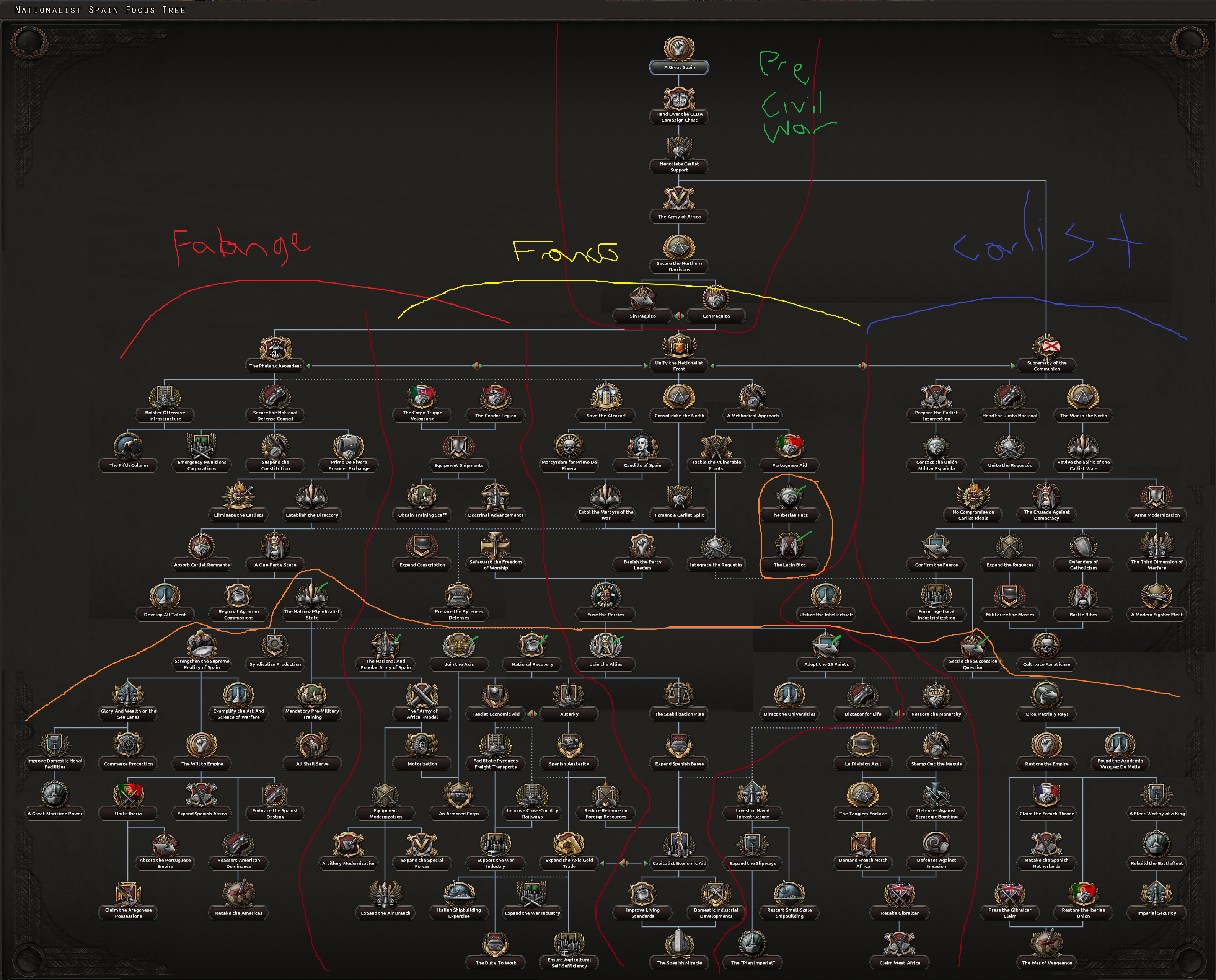Click the A Great Spain focus icon
The height and width of the screenshot is (980, 1216).
[x=678, y=49]
